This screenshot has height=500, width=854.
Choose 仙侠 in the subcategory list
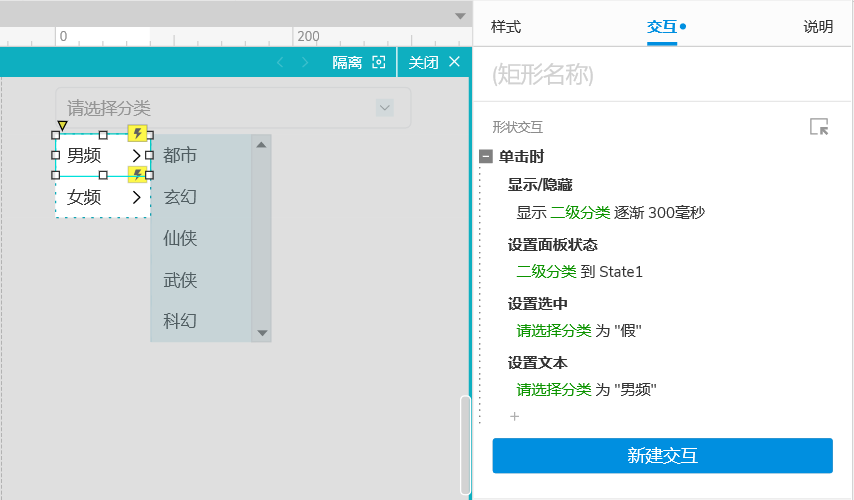coord(180,238)
